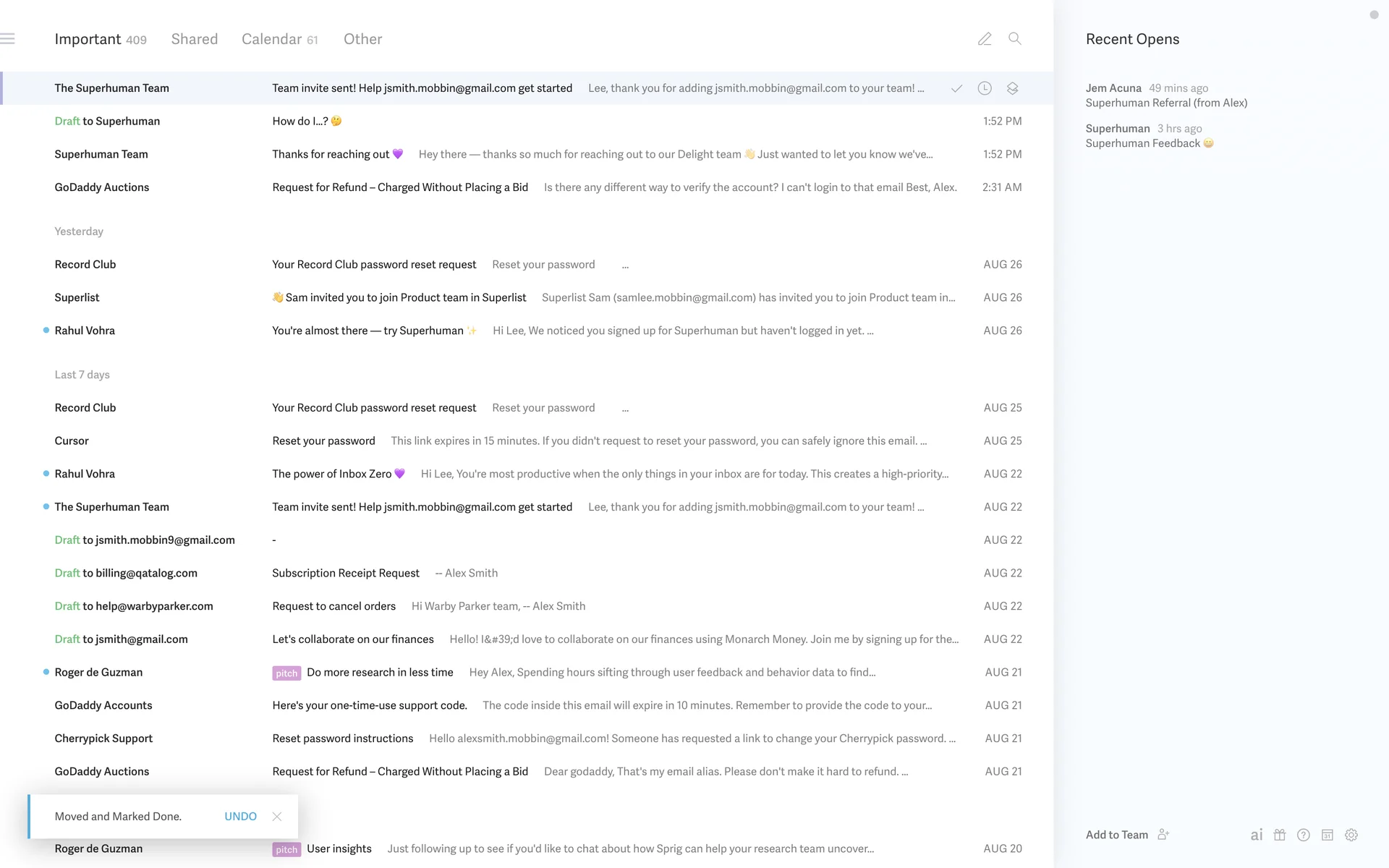Screen dimensions: 1389x868
Task: Open the calendar icon in the bottom bar
Action: pyautogui.click(x=1328, y=835)
